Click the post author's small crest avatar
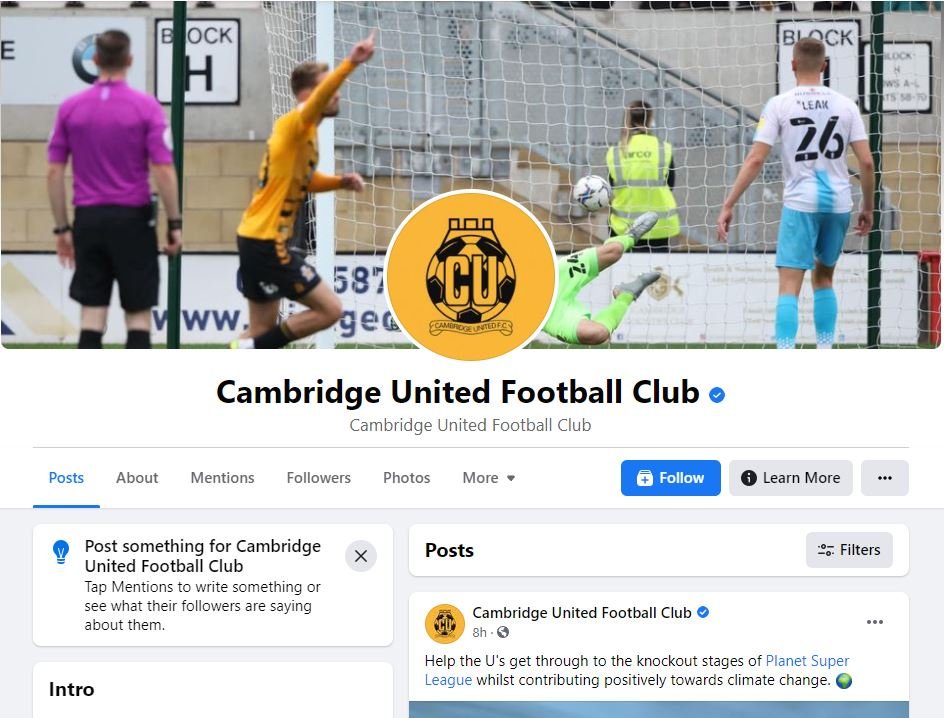 click(444, 624)
